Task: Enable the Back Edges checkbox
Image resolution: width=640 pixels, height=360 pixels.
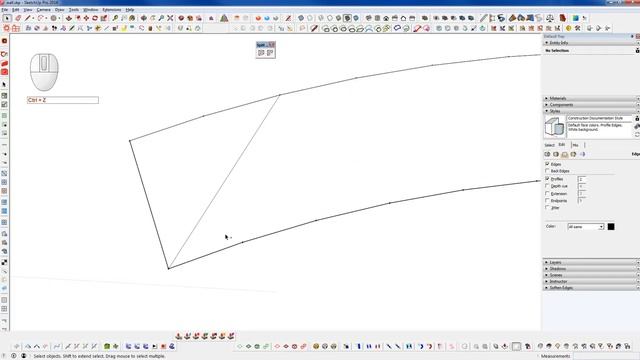Action: click(x=547, y=171)
